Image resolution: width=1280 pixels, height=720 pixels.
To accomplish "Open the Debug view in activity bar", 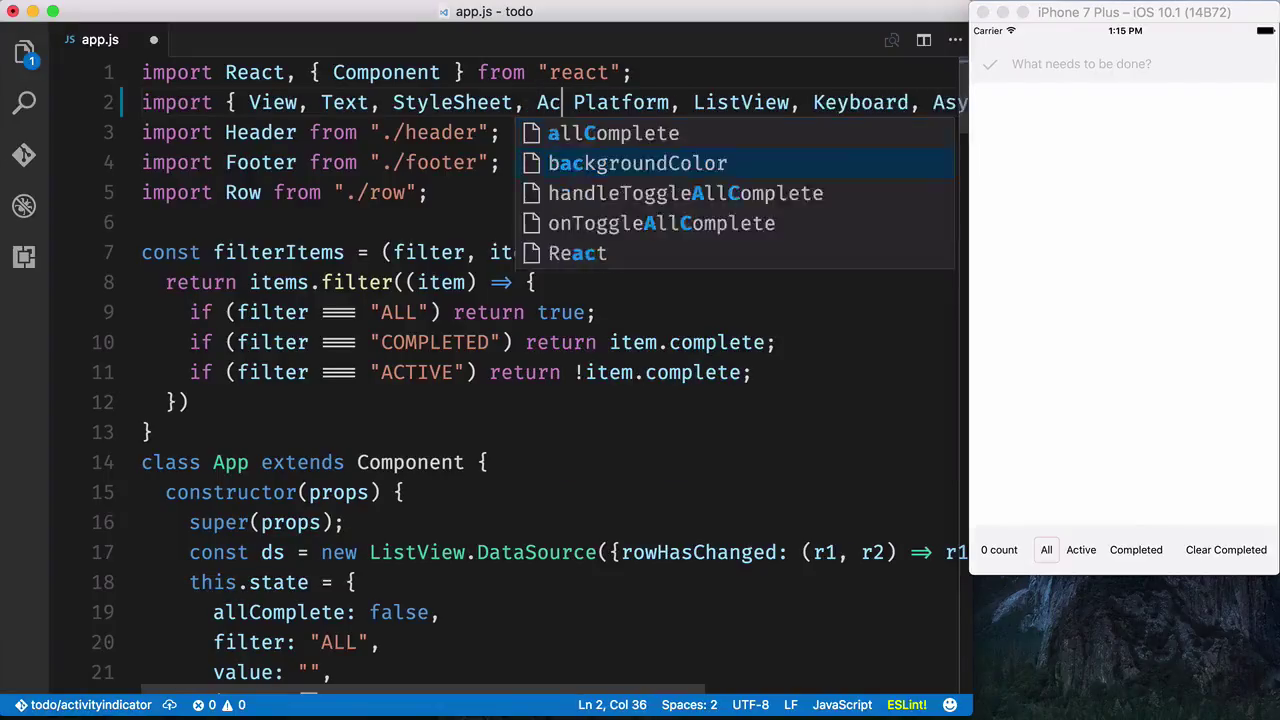I will coord(25,206).
